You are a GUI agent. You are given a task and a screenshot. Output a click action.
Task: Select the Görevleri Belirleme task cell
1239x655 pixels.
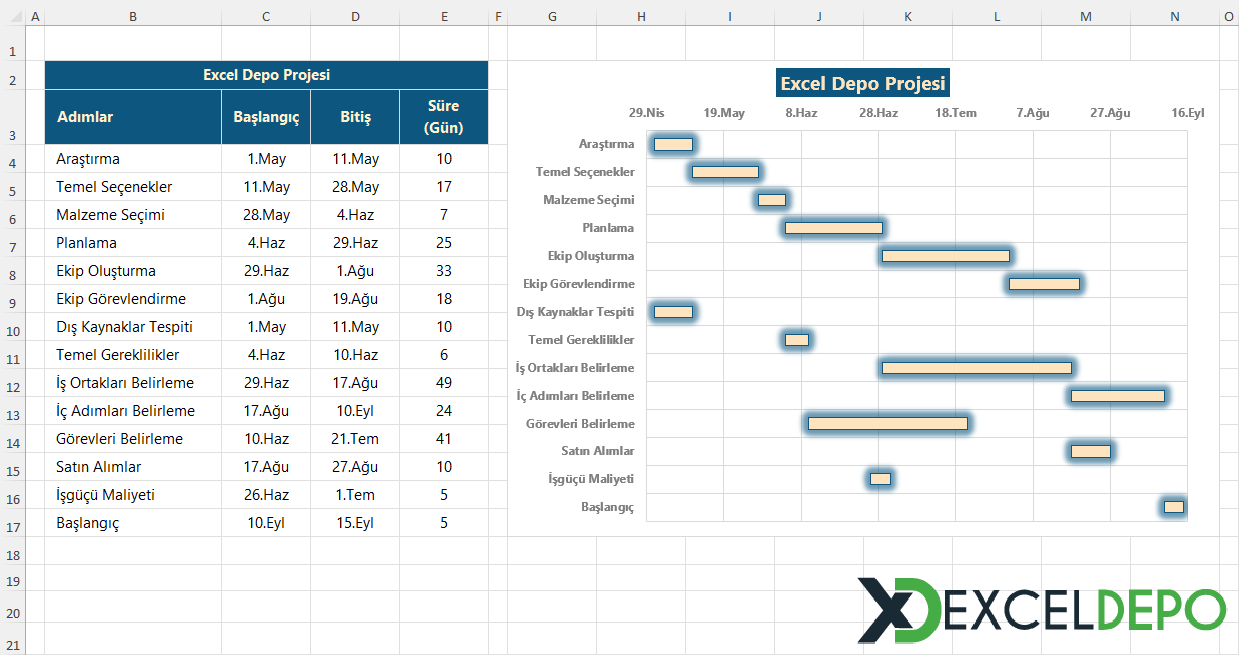click(133, 439)
